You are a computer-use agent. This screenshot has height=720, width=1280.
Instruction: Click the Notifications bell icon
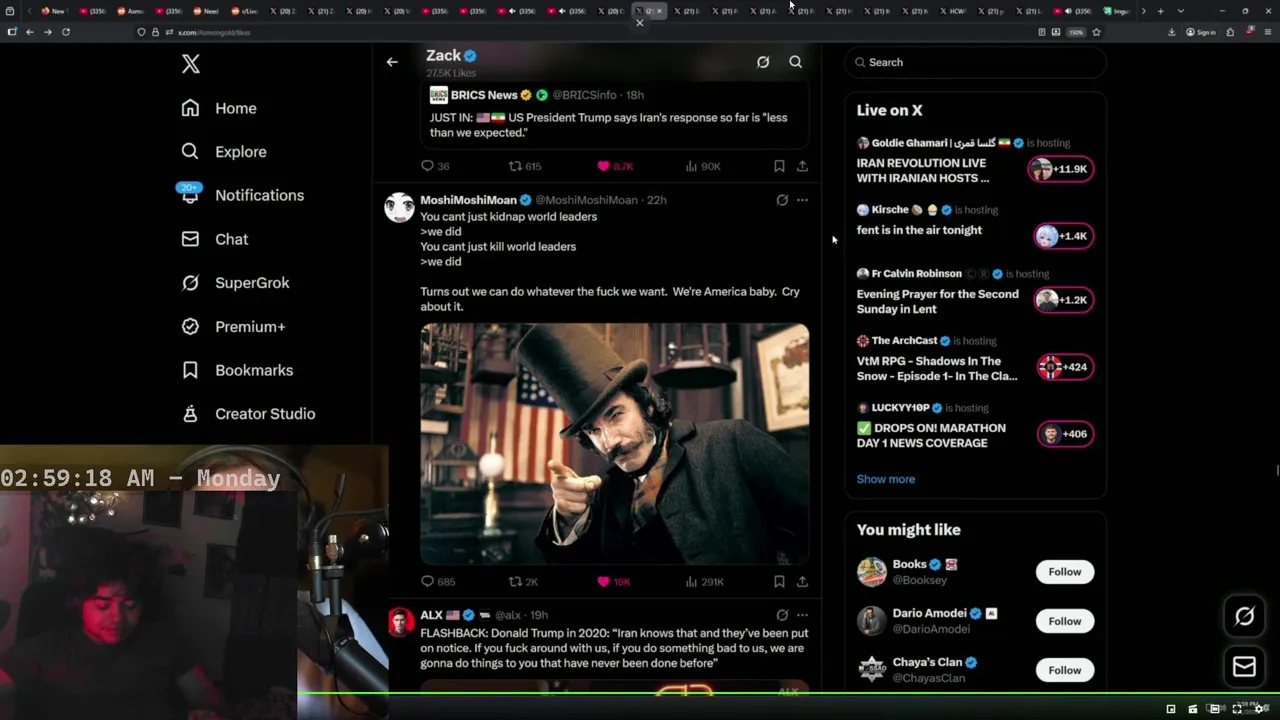pos(190,196)
